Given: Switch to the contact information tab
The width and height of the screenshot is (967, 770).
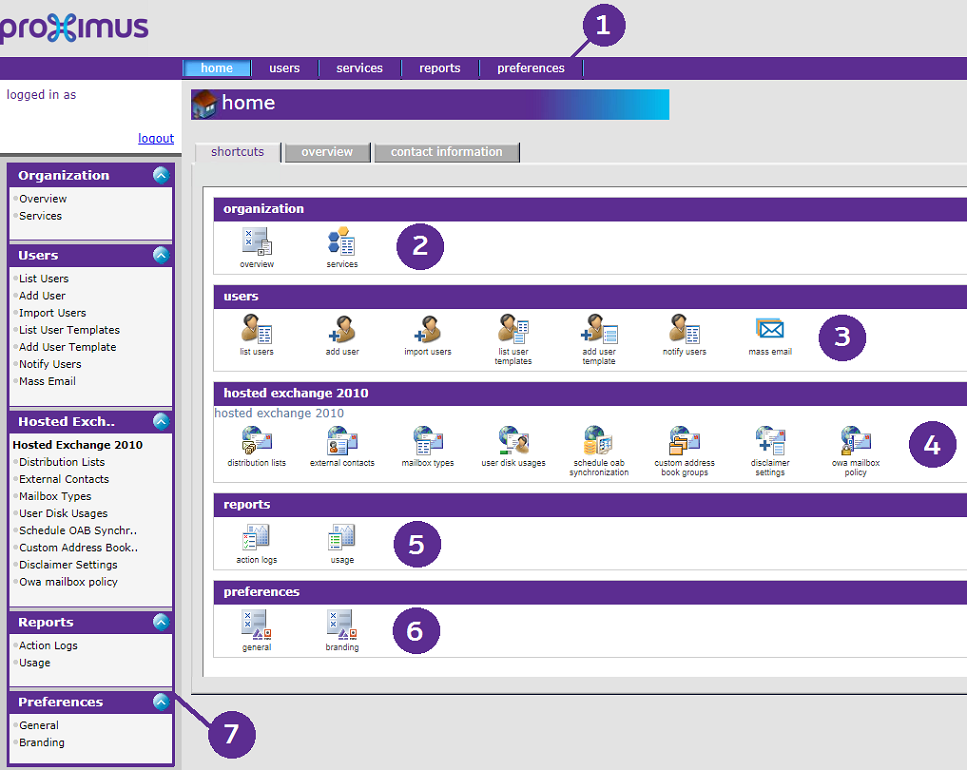Looking at the screenshot, I should click(446, 152).
